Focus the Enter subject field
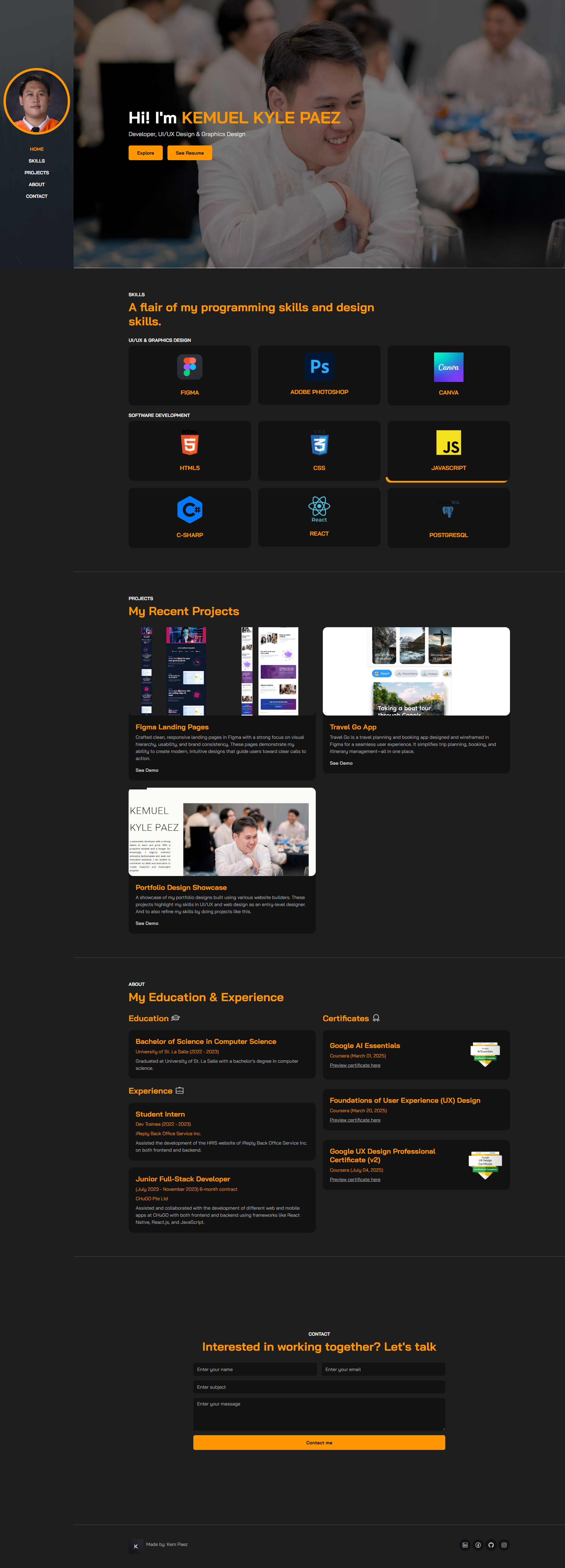The image size is (565, 1568). click(x=319, y=1387)
